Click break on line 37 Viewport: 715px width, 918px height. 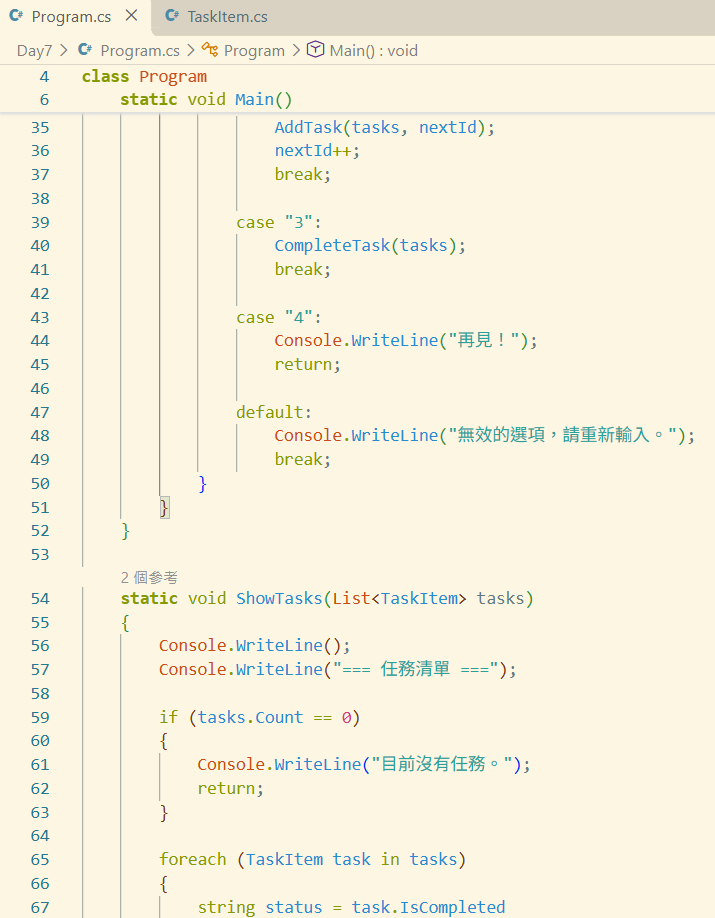click(303, 175)
